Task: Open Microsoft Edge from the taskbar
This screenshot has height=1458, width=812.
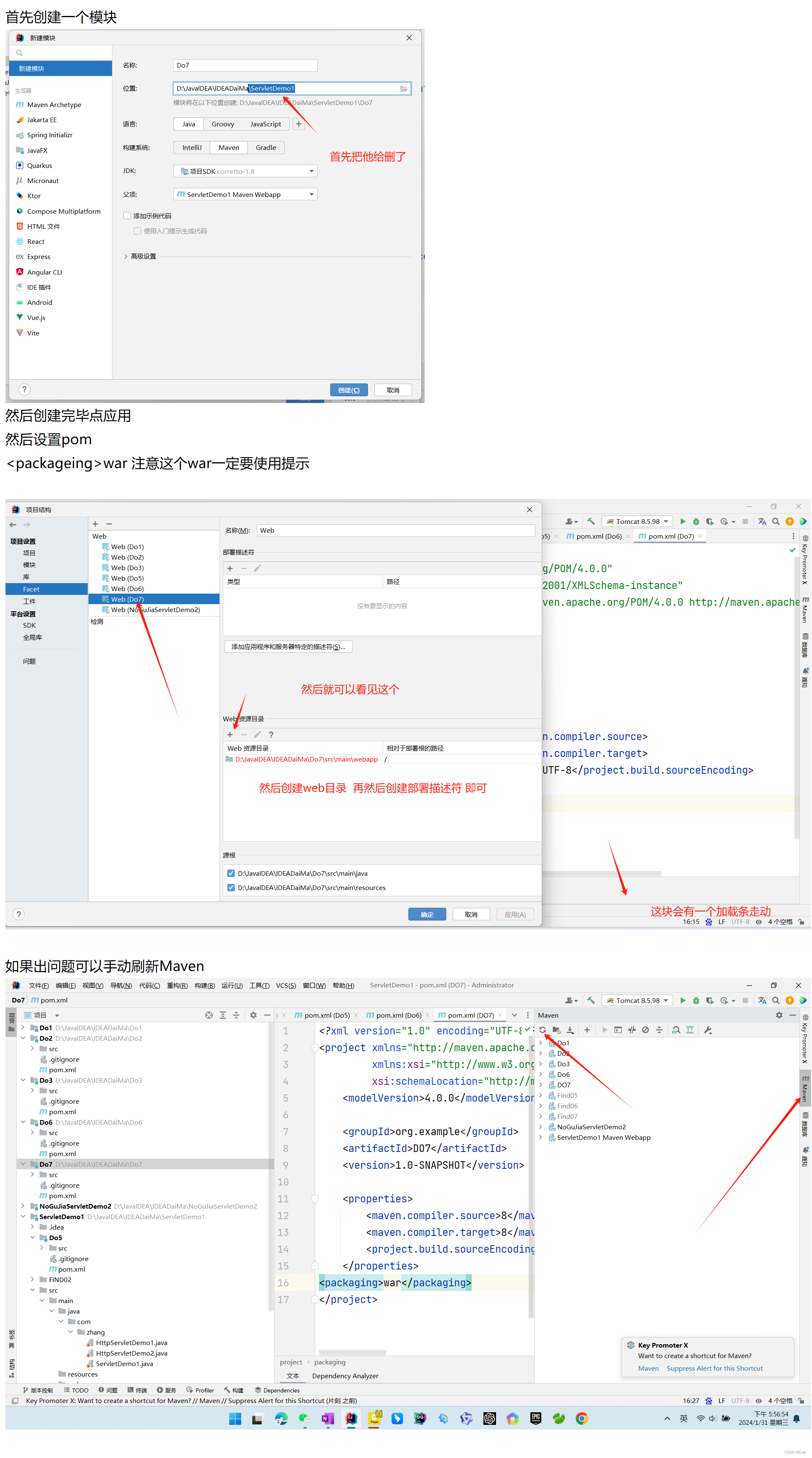Action: [x=281, y=1419]
